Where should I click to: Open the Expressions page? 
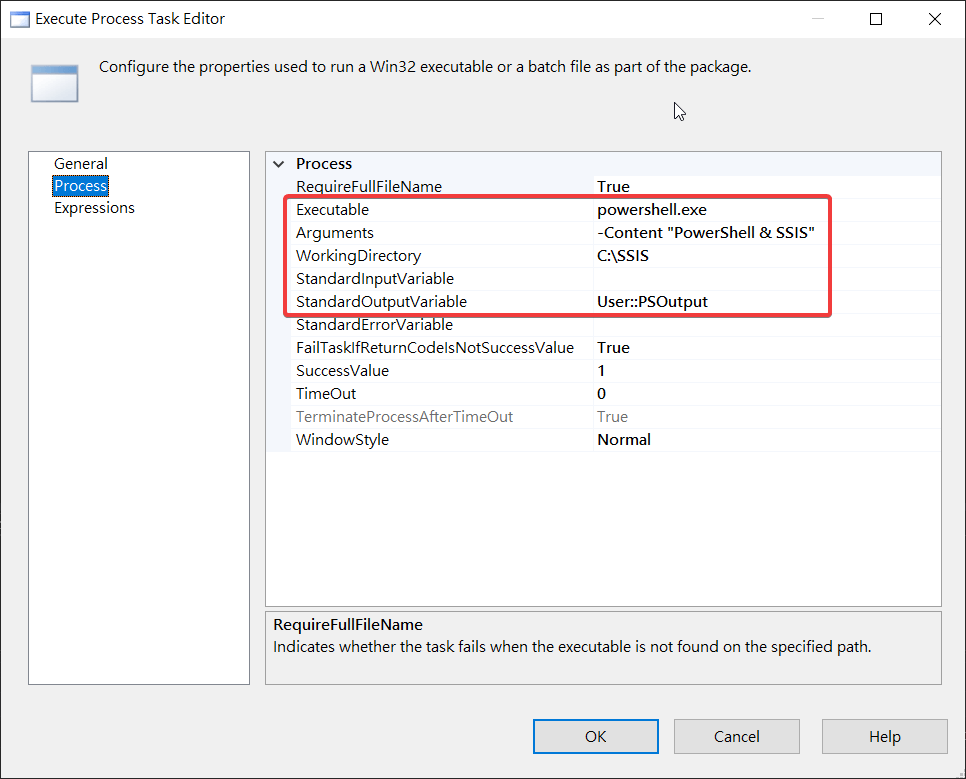94,208
